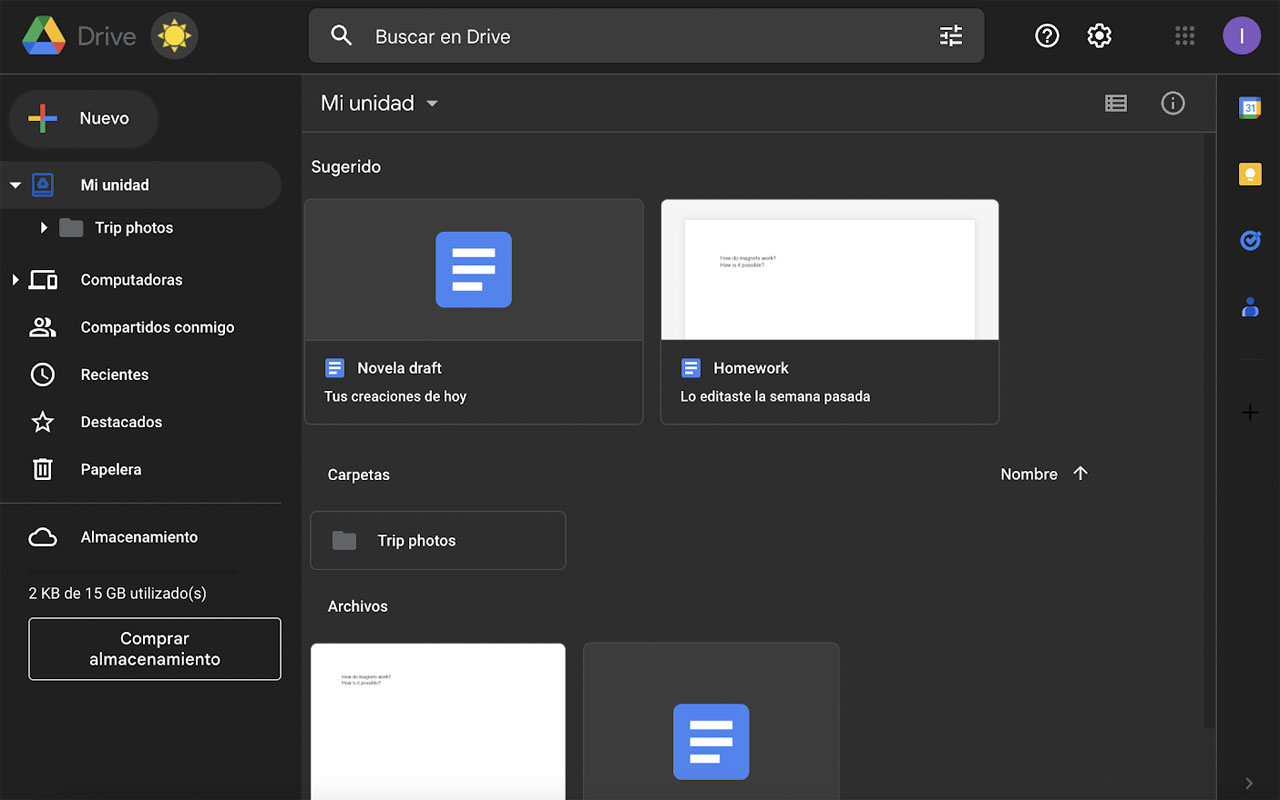Click Comprar almacenamiento
Image resolution: width=1280 pixels, height=800 pixels.
[155, 648]
